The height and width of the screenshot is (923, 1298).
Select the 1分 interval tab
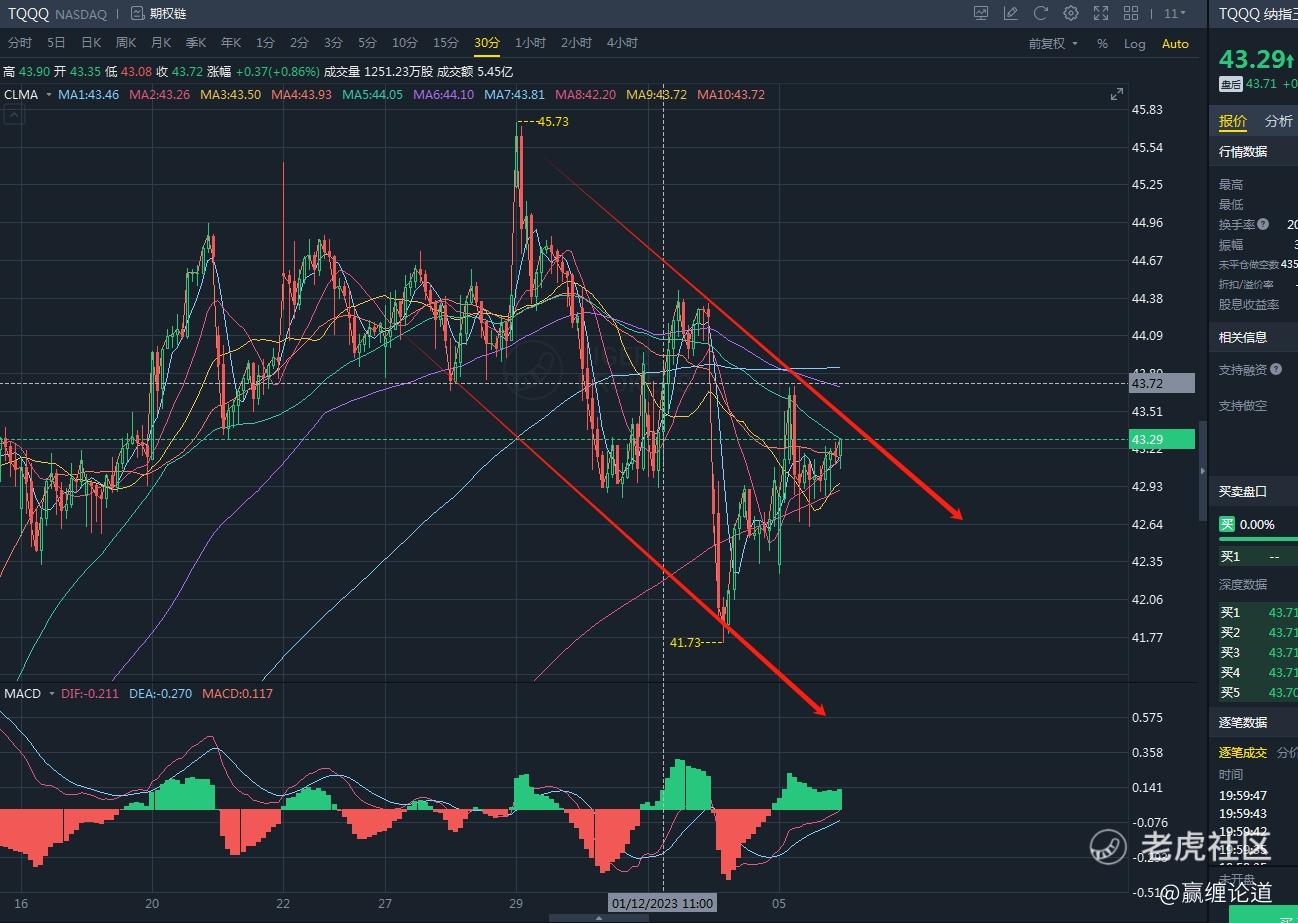(265, 43)
